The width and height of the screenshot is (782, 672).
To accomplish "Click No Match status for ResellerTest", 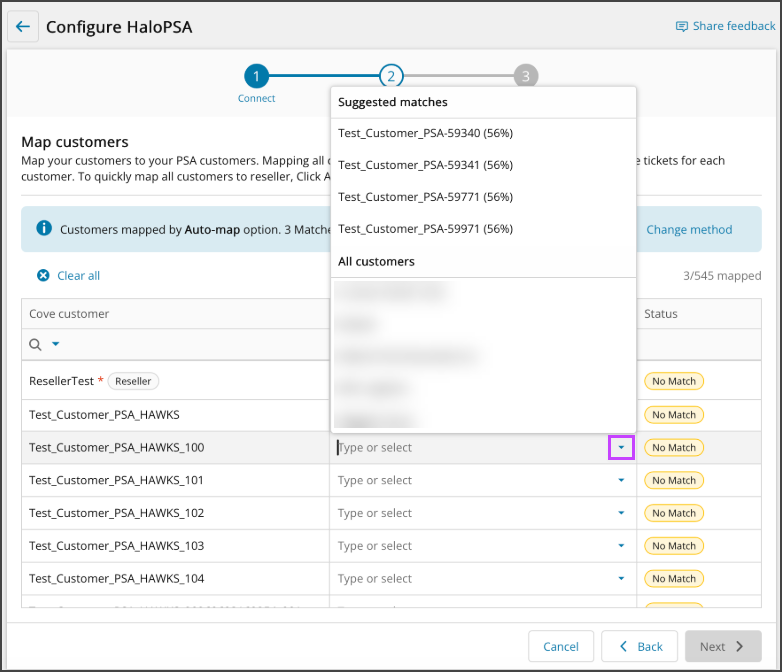I will click(x=674, y=381).
